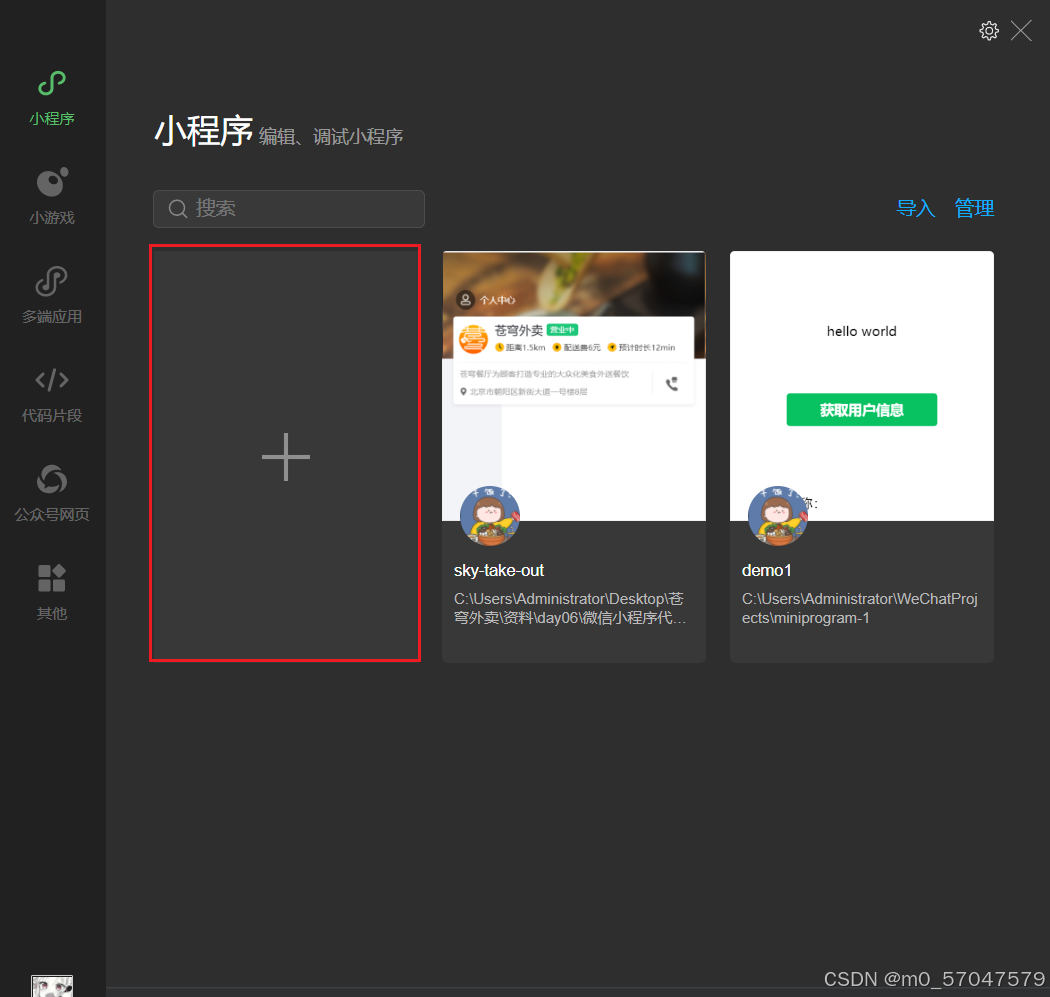
Task: Create new project with plus card
Action: point(285,453)
